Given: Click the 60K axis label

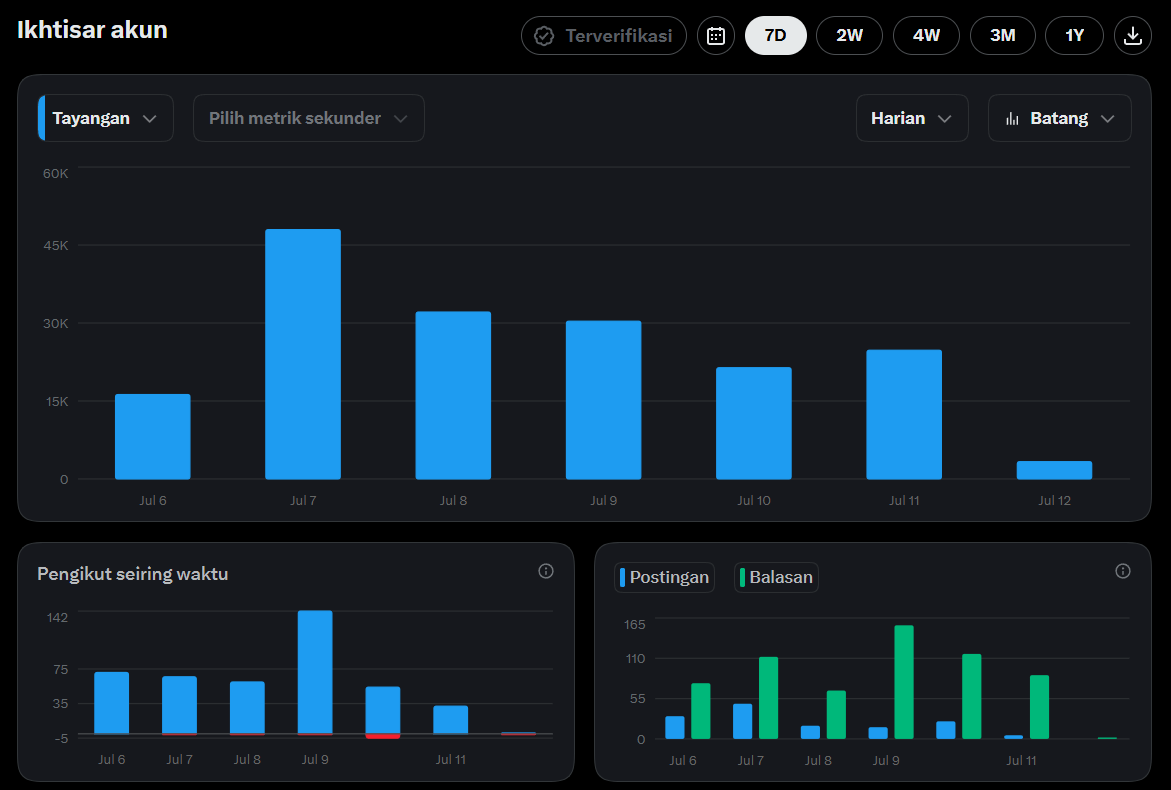Looking at the screenshot, I should tap(55, 173).
